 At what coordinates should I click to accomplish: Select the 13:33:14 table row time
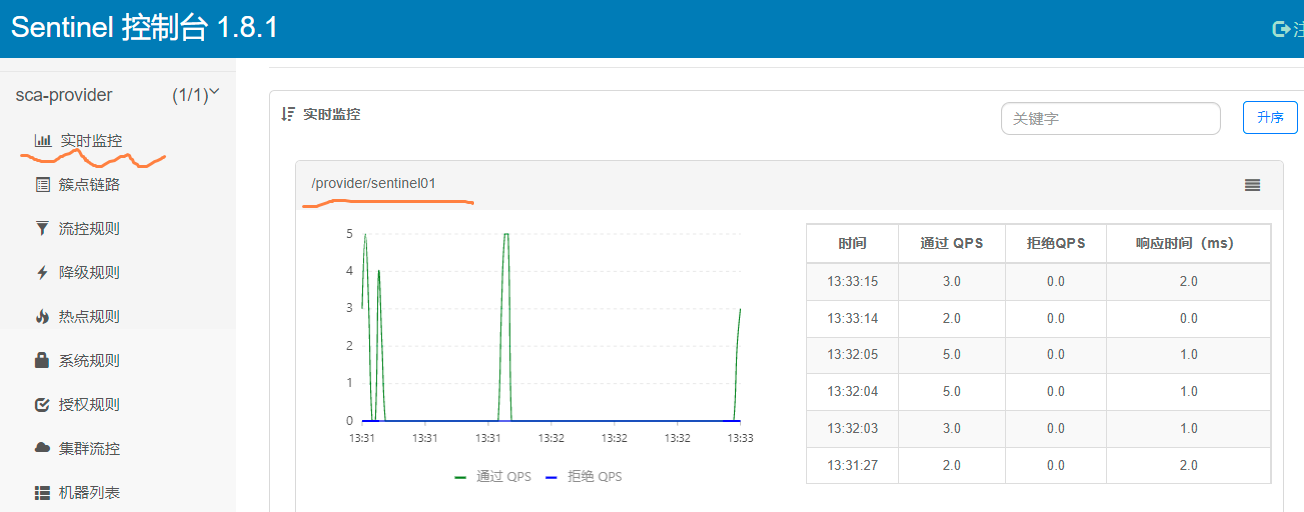(x=852, y=319)
